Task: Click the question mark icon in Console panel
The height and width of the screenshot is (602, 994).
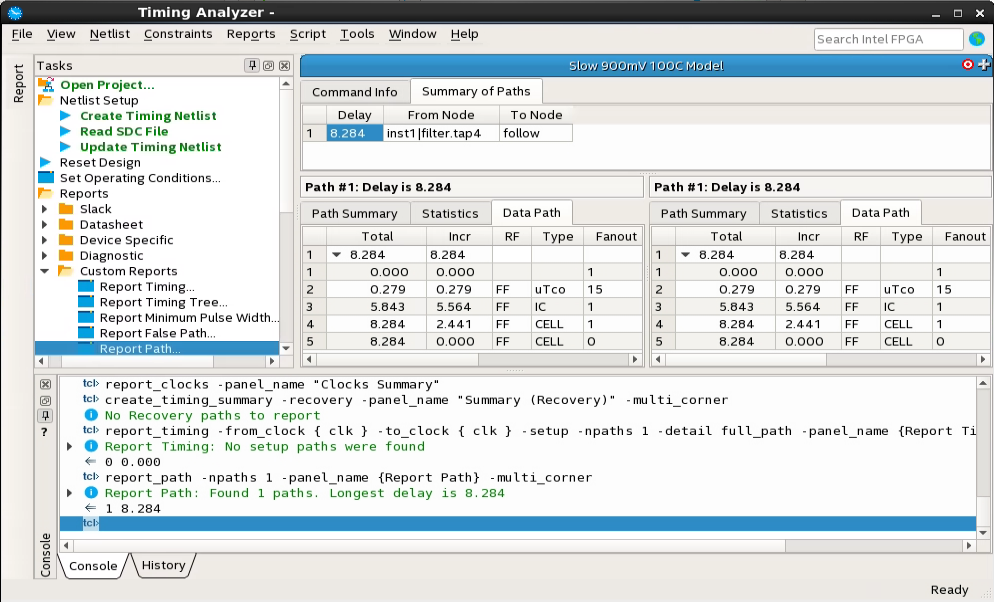Action: pyautogui.click(x=45, y=432)
